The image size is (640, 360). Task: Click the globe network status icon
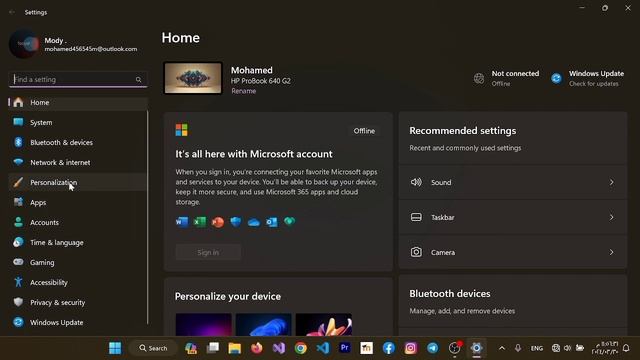(x=479, y=78)
